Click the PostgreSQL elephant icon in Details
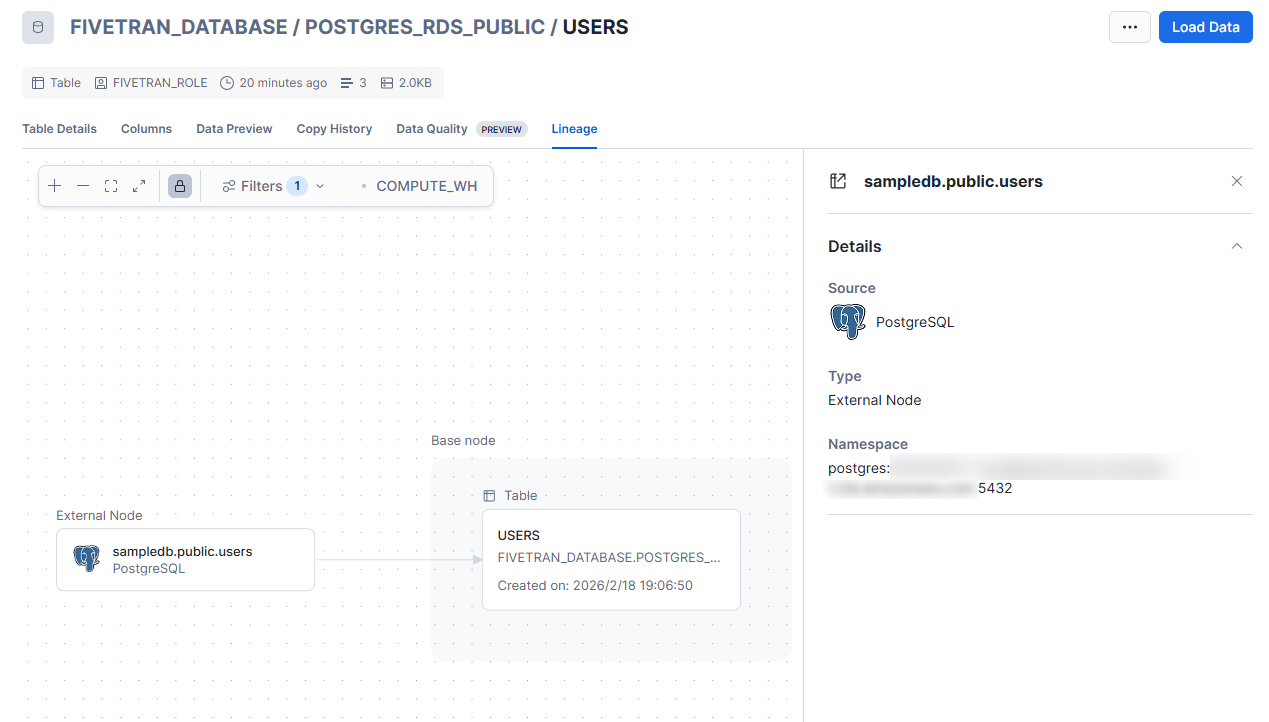This screenshot has width=1269, height=722. tap(848, 322)
